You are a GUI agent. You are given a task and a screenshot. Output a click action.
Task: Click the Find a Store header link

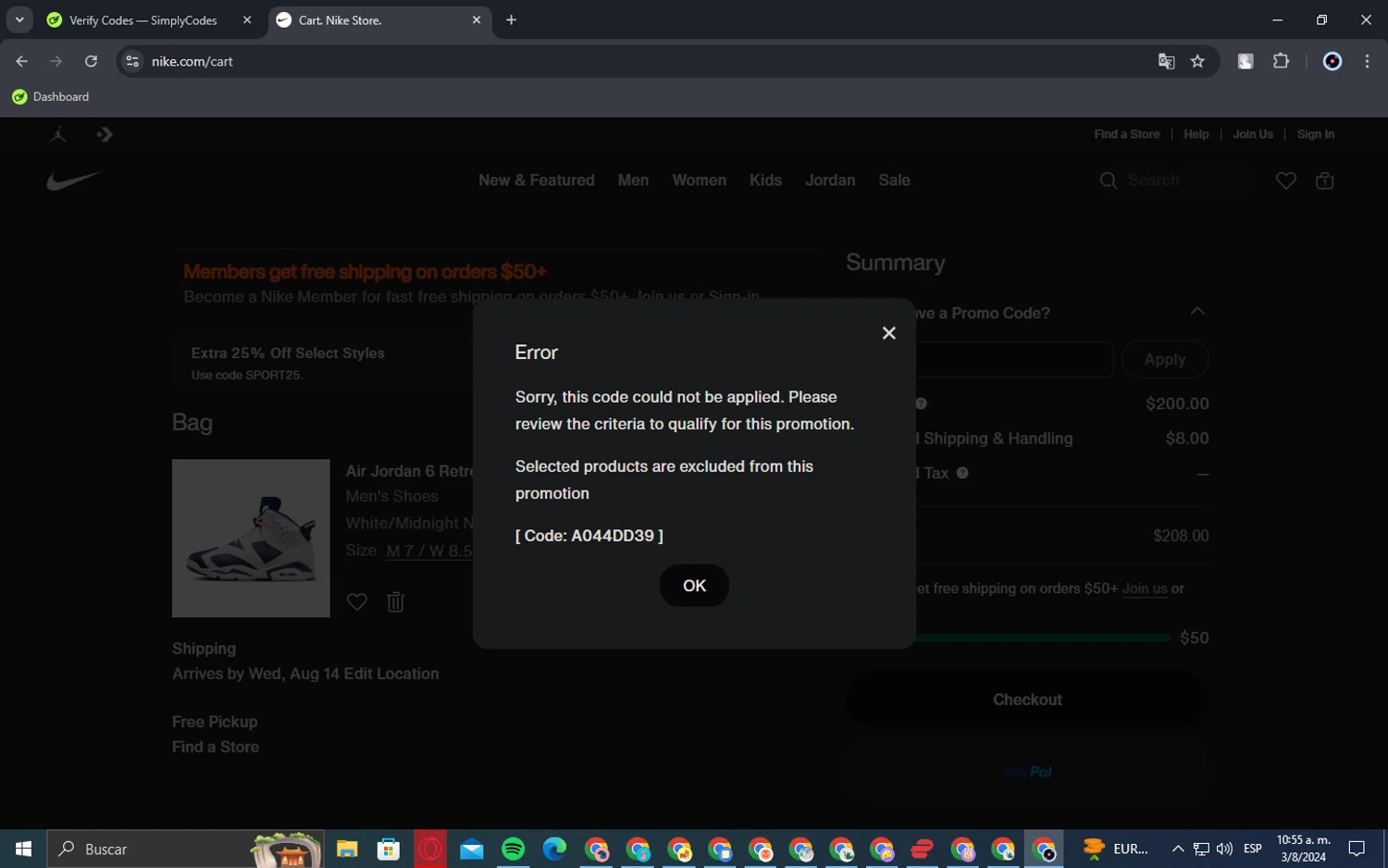1126,134
